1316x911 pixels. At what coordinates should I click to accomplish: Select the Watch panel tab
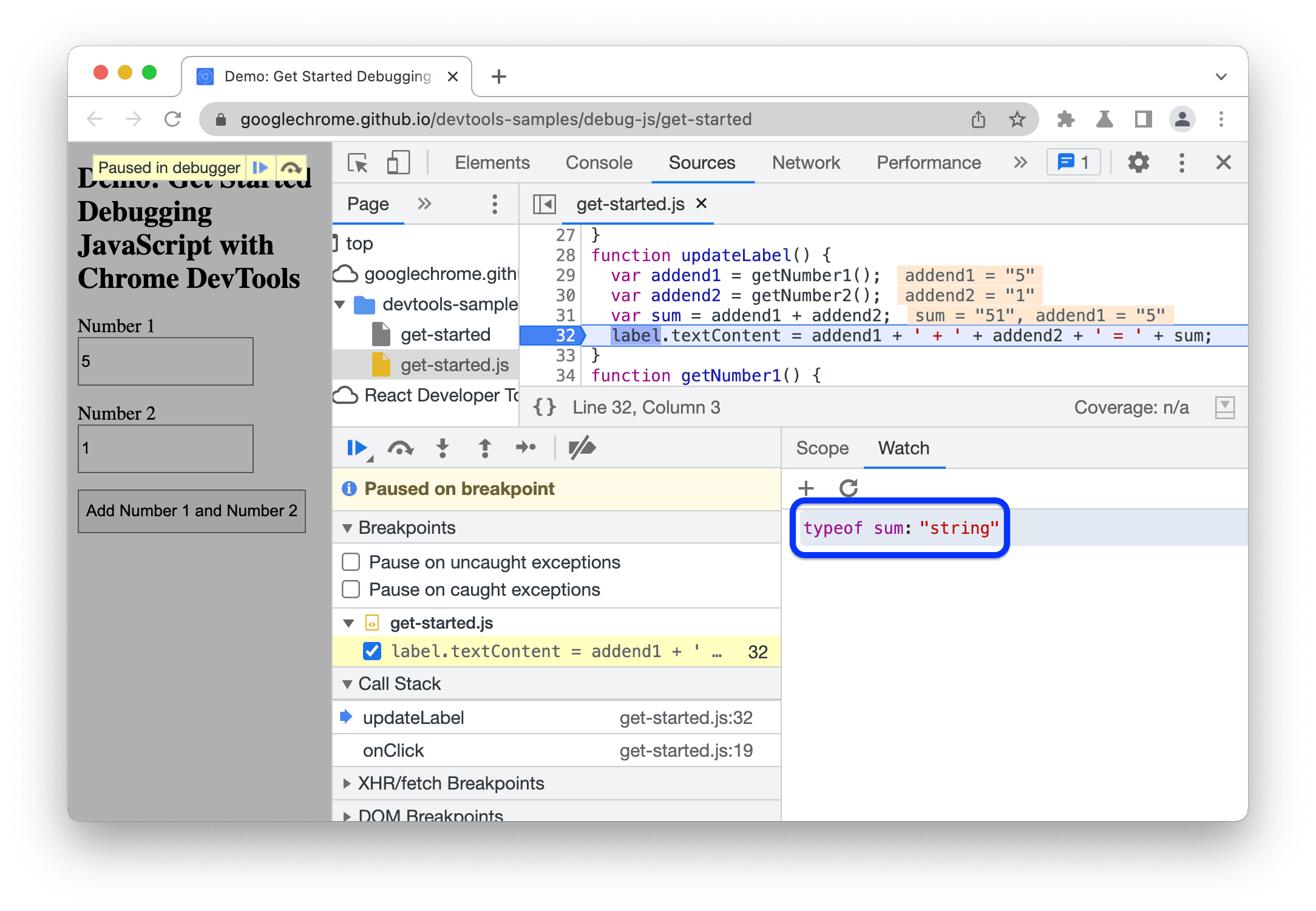pyautogui.click(x=900, y=448)
